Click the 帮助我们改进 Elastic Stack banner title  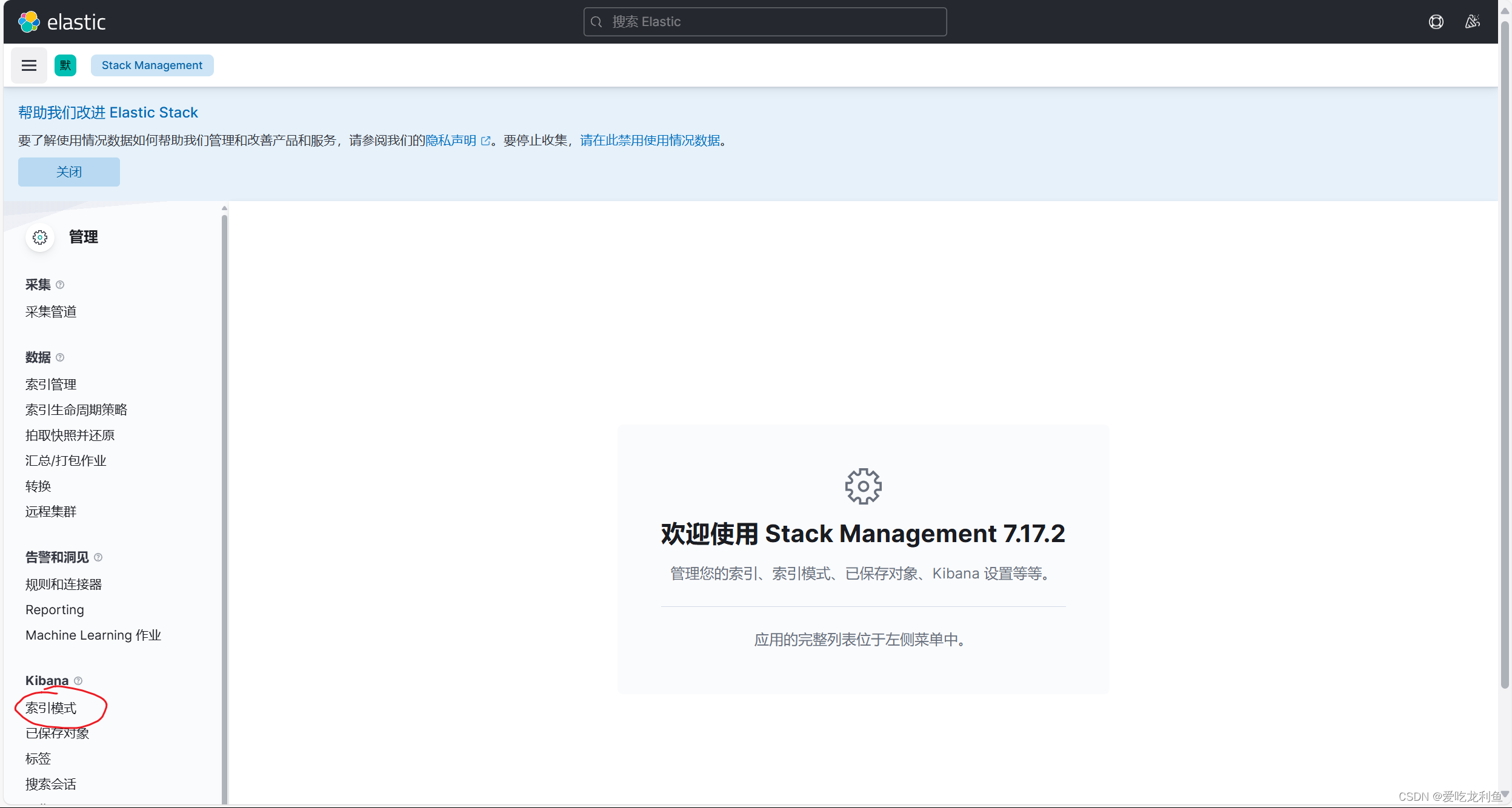coord(108,113)
